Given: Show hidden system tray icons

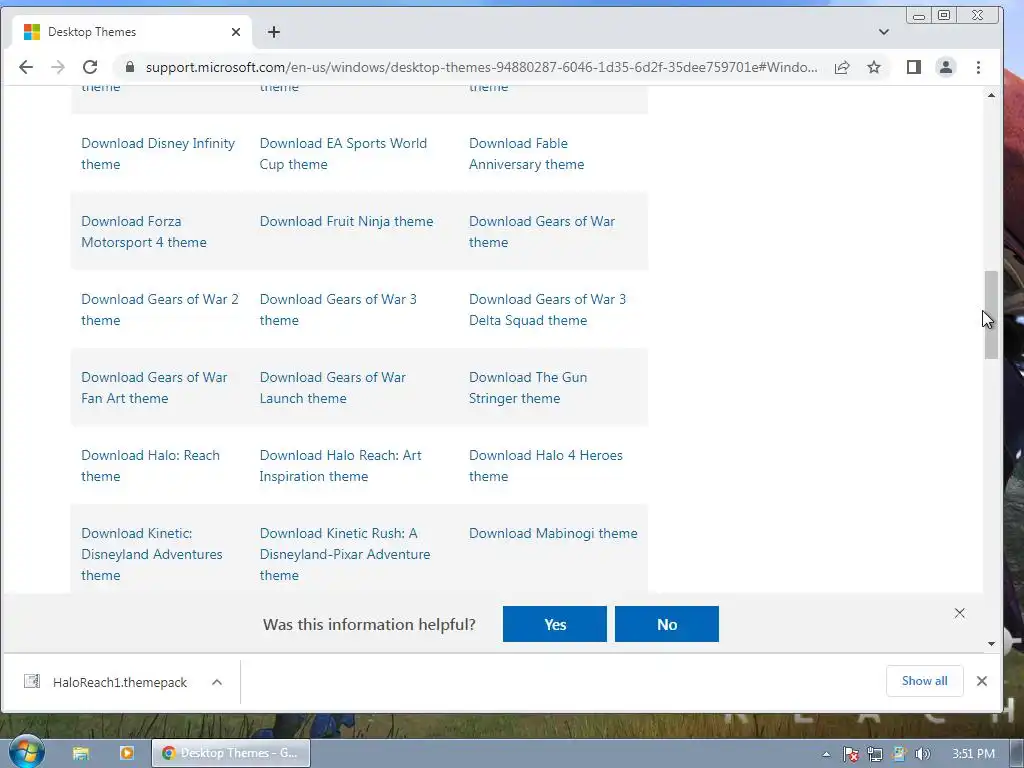Looking at the screenshot, I should click(826, 754).
